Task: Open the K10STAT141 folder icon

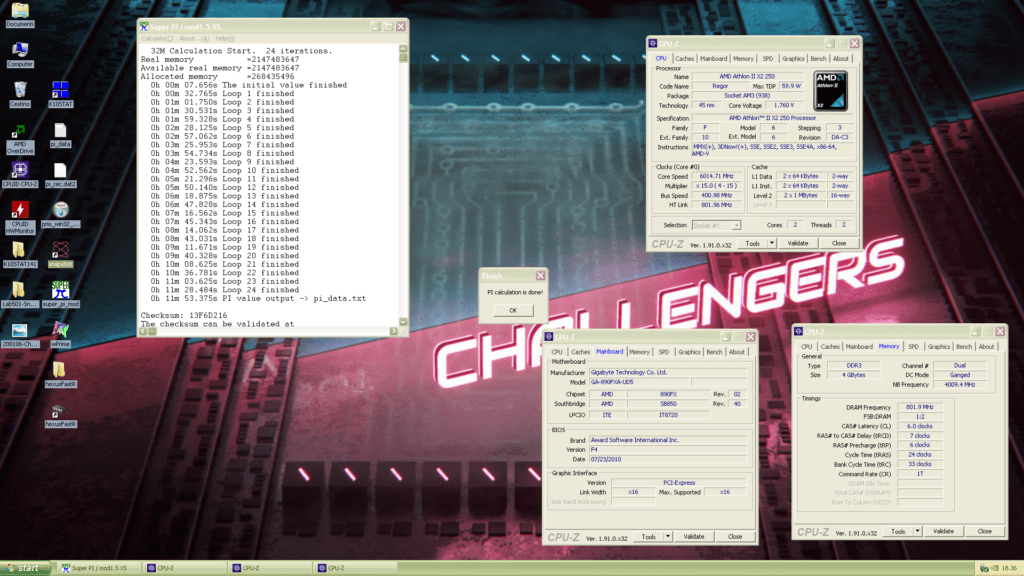Action: [20, 255]
